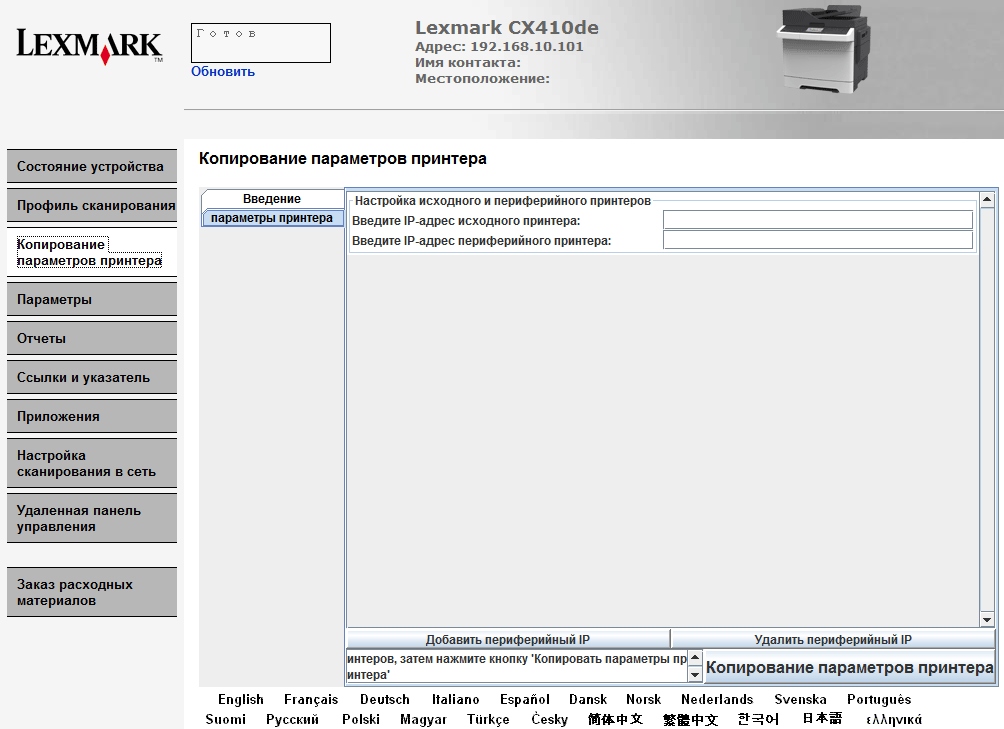Switch to параметры принтера tab
The image size is (1004, 729).
point(272,218)
